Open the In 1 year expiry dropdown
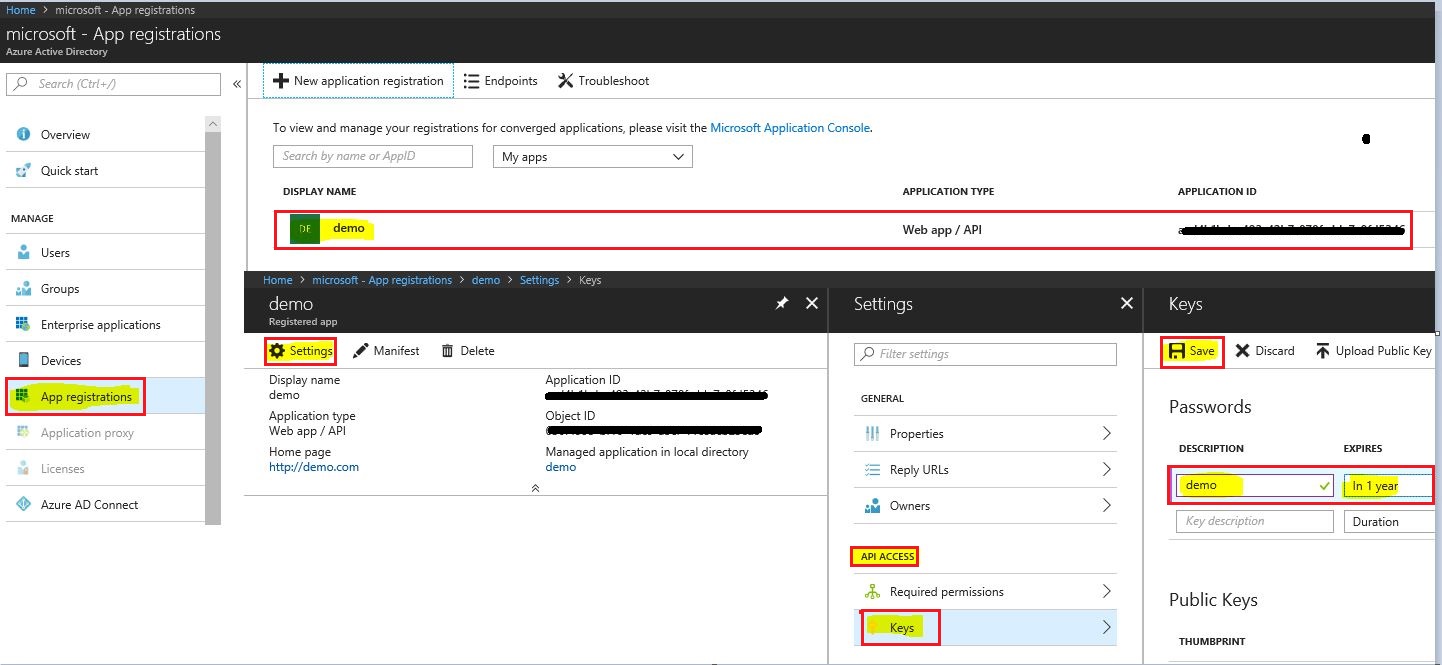The width and height of the screenshot is (1442, 665). tap(1388, 486)
